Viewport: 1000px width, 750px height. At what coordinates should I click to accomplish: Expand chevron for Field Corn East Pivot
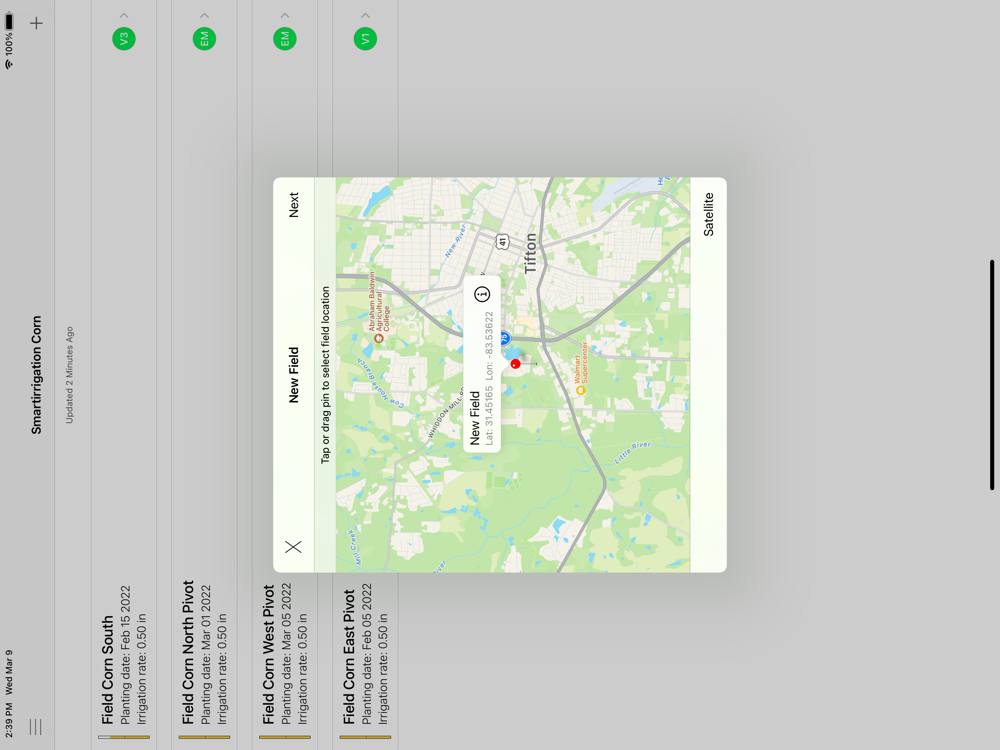(x=365, y=15)
